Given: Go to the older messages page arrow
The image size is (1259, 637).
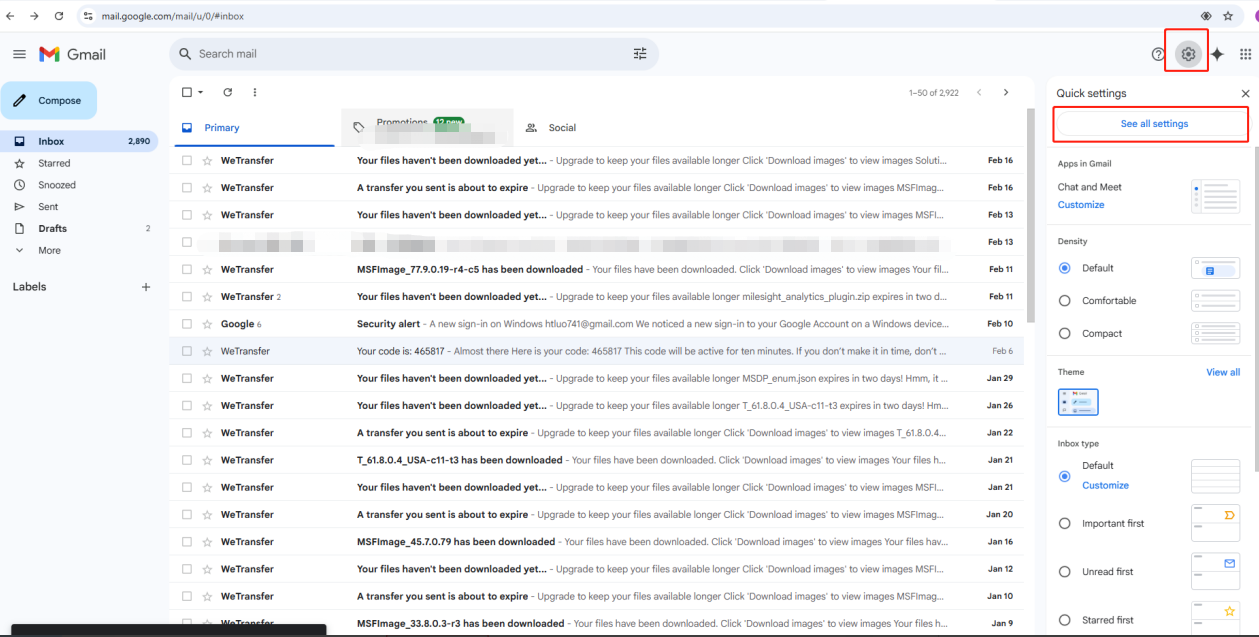Looking at the screenshot, I should [1005, 92].
